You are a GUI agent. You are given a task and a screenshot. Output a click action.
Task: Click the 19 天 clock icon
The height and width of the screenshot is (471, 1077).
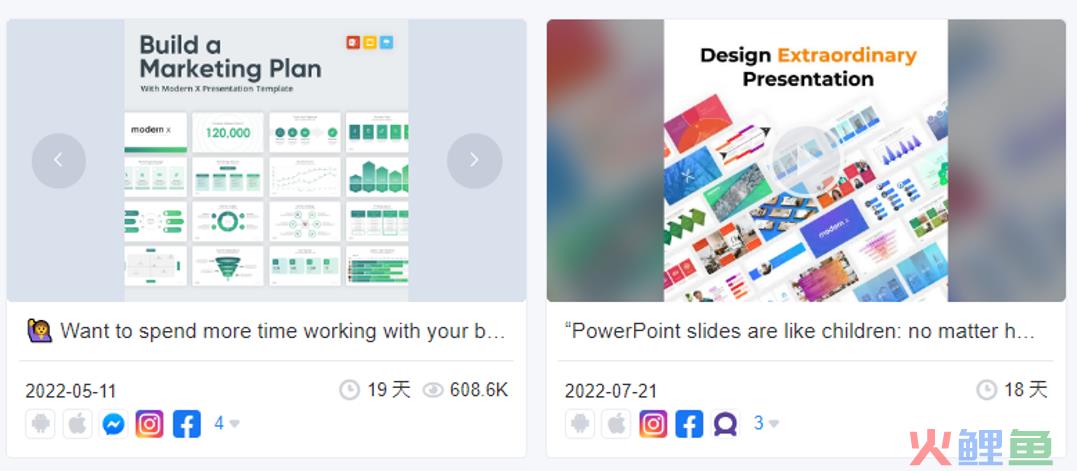pyautogui.click(x=350, y=390)
